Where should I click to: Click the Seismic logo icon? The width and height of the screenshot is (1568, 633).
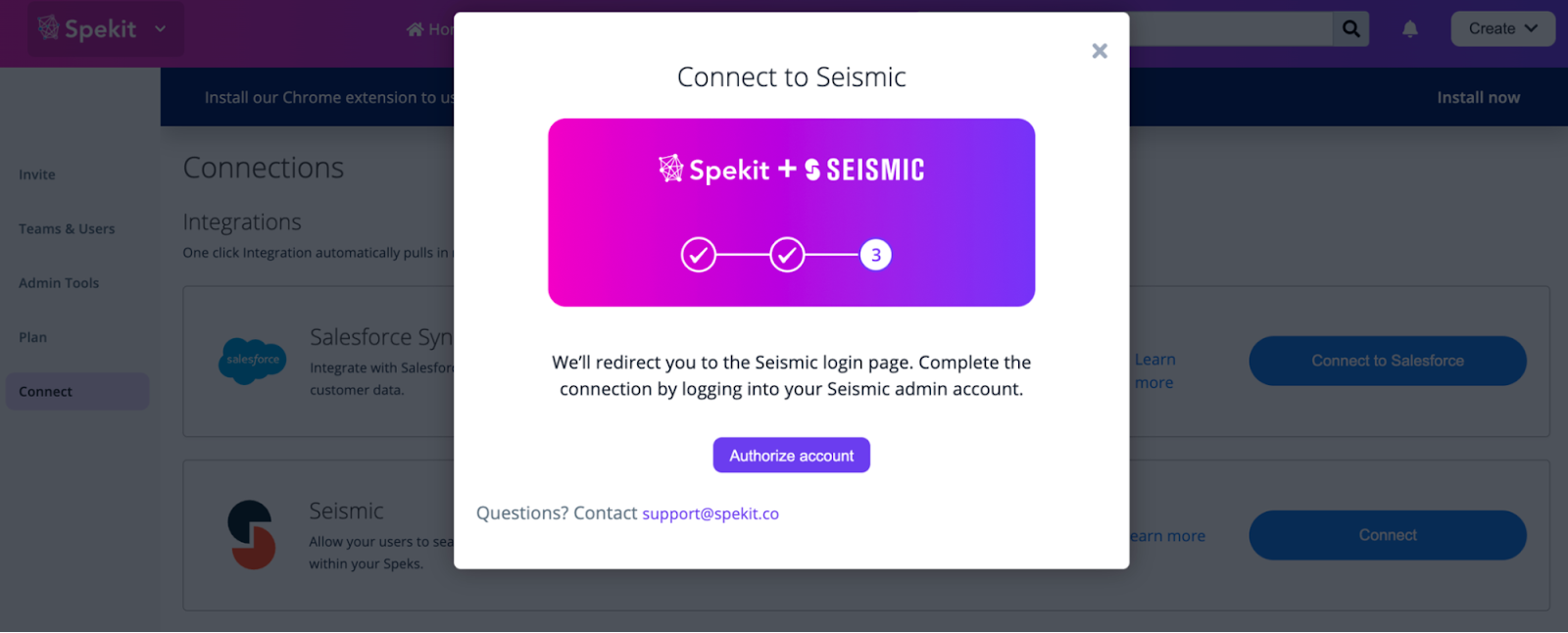(252, 535)
